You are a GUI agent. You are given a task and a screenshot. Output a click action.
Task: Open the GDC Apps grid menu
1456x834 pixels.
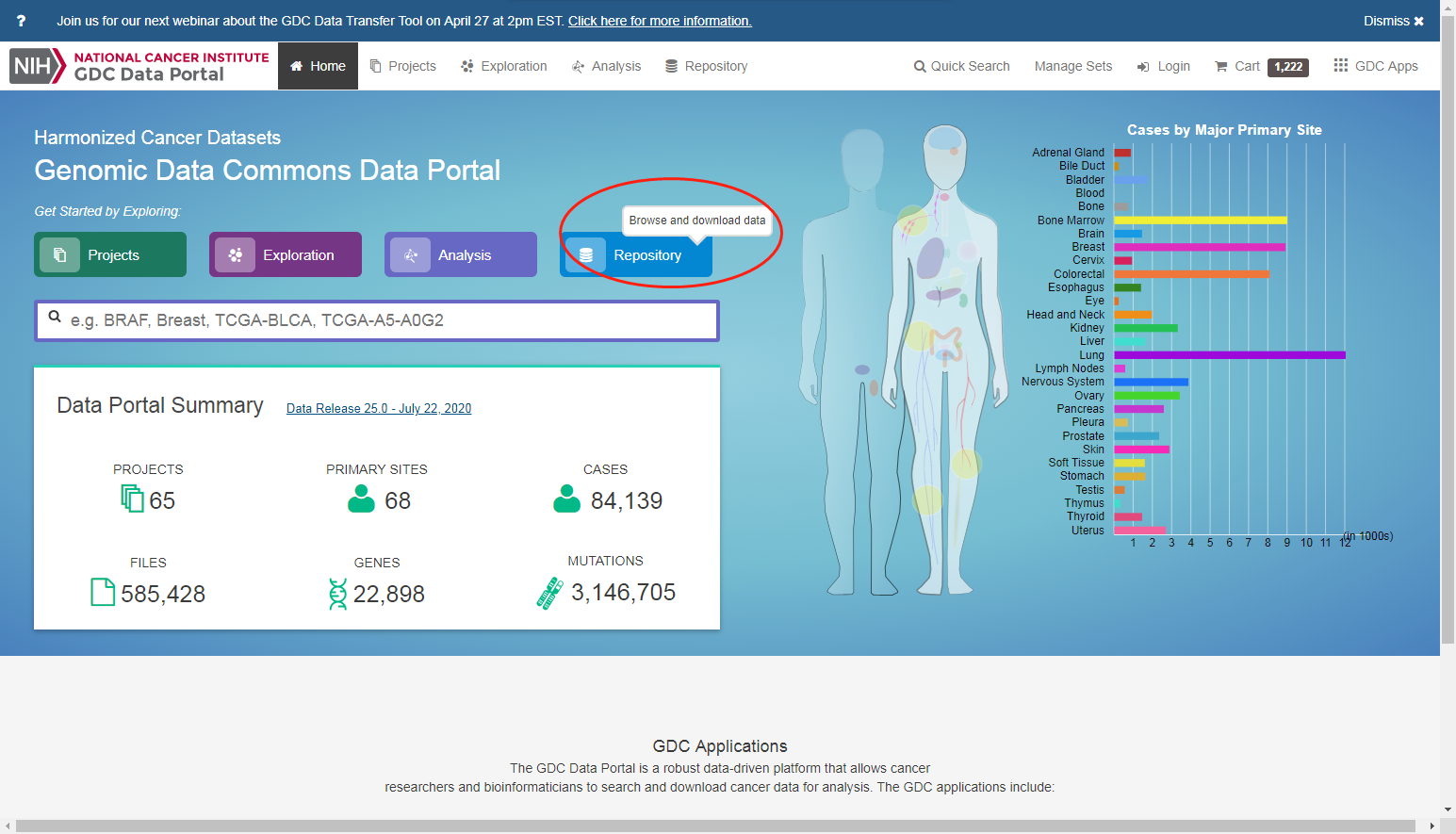1376,66
